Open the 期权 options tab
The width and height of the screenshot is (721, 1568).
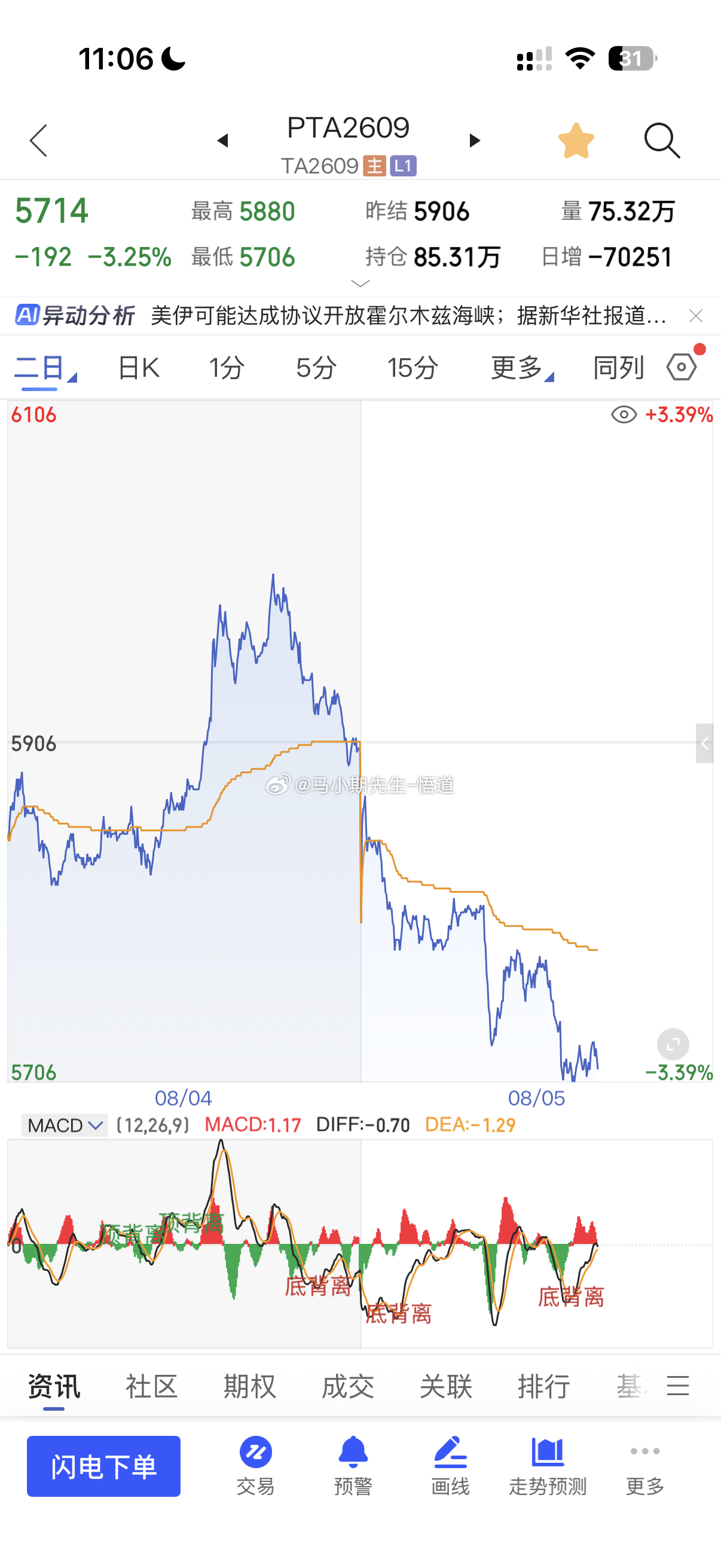(249, 1386)
